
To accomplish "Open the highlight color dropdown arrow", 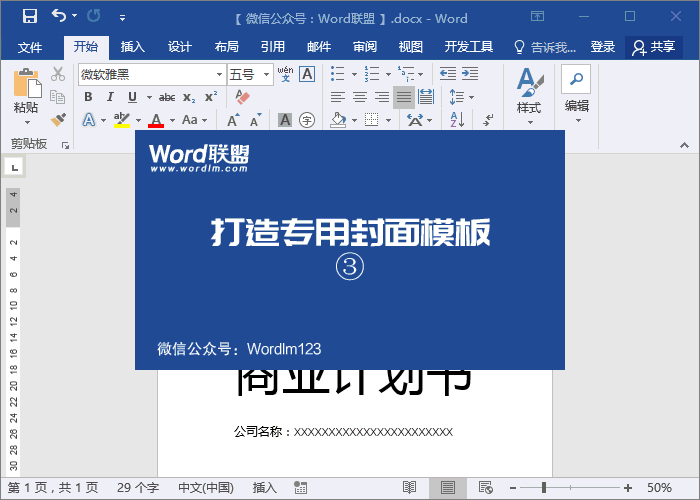I will coord(138,121).
